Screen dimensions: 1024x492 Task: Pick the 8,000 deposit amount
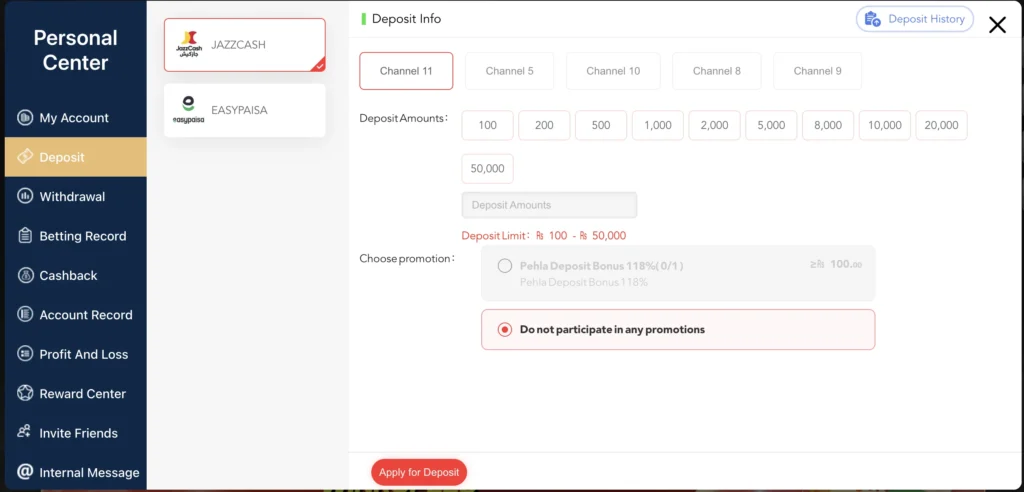click(x=828, y=125)
